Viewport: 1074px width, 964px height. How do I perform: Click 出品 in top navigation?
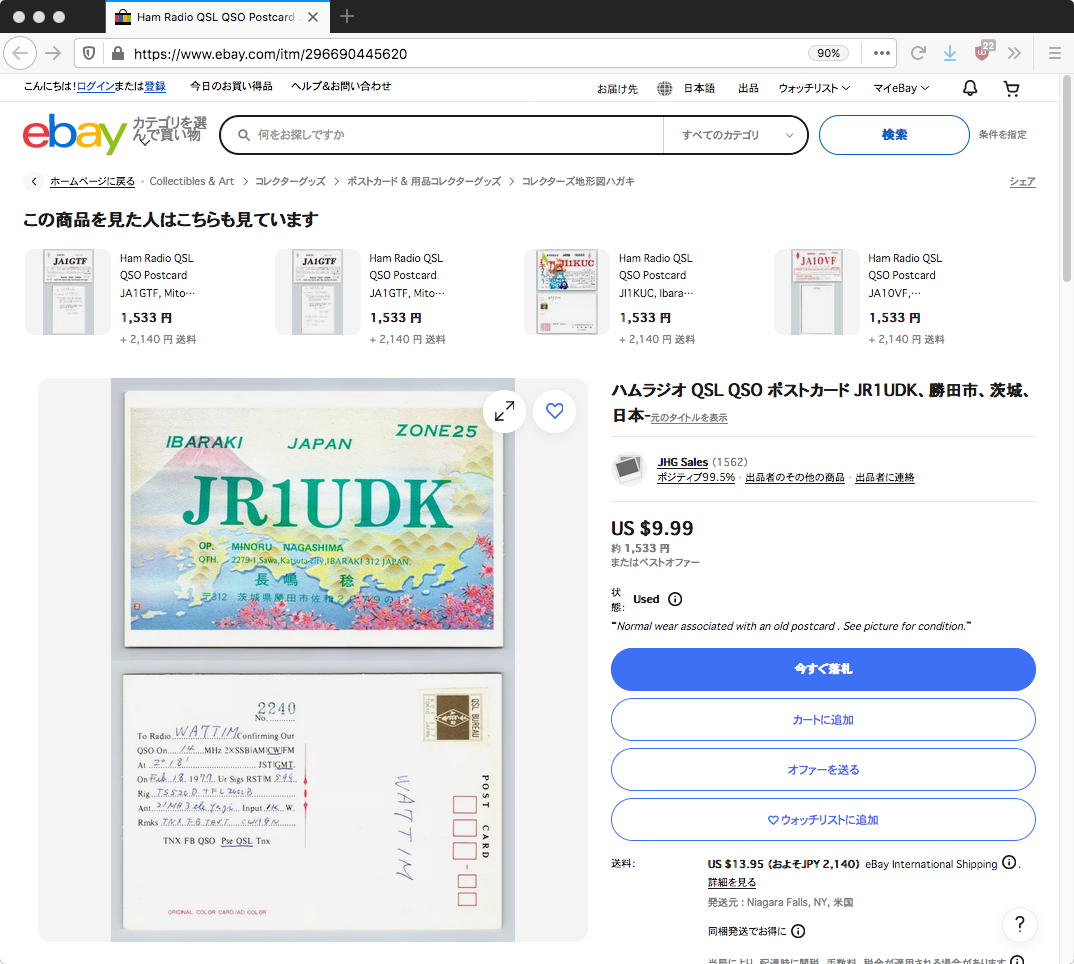click(748, 88)
